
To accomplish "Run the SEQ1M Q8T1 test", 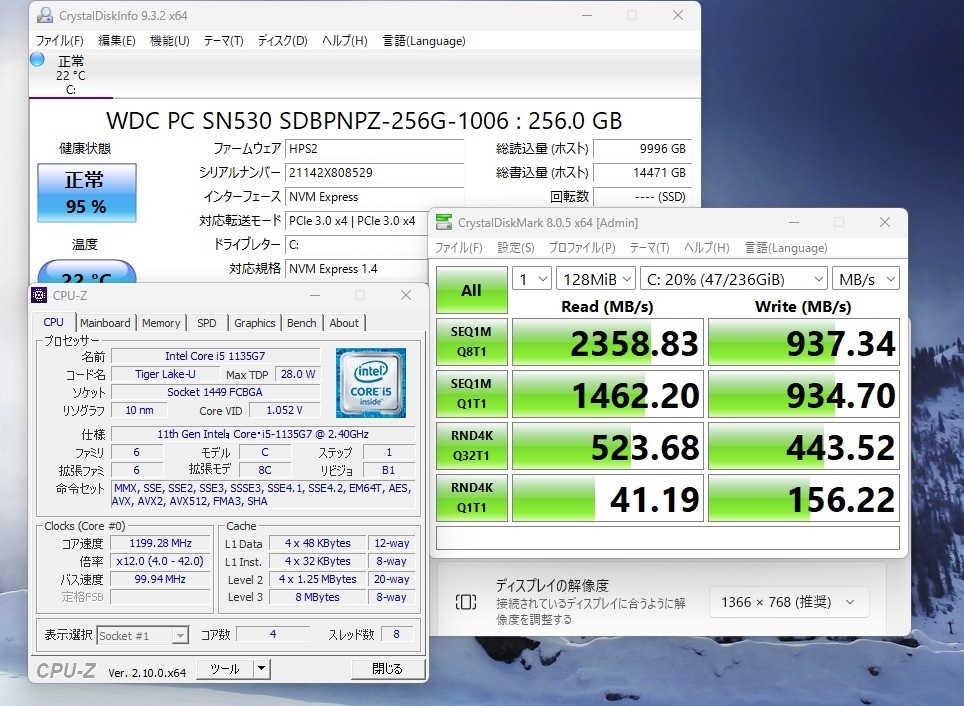I will coord(472,342).
